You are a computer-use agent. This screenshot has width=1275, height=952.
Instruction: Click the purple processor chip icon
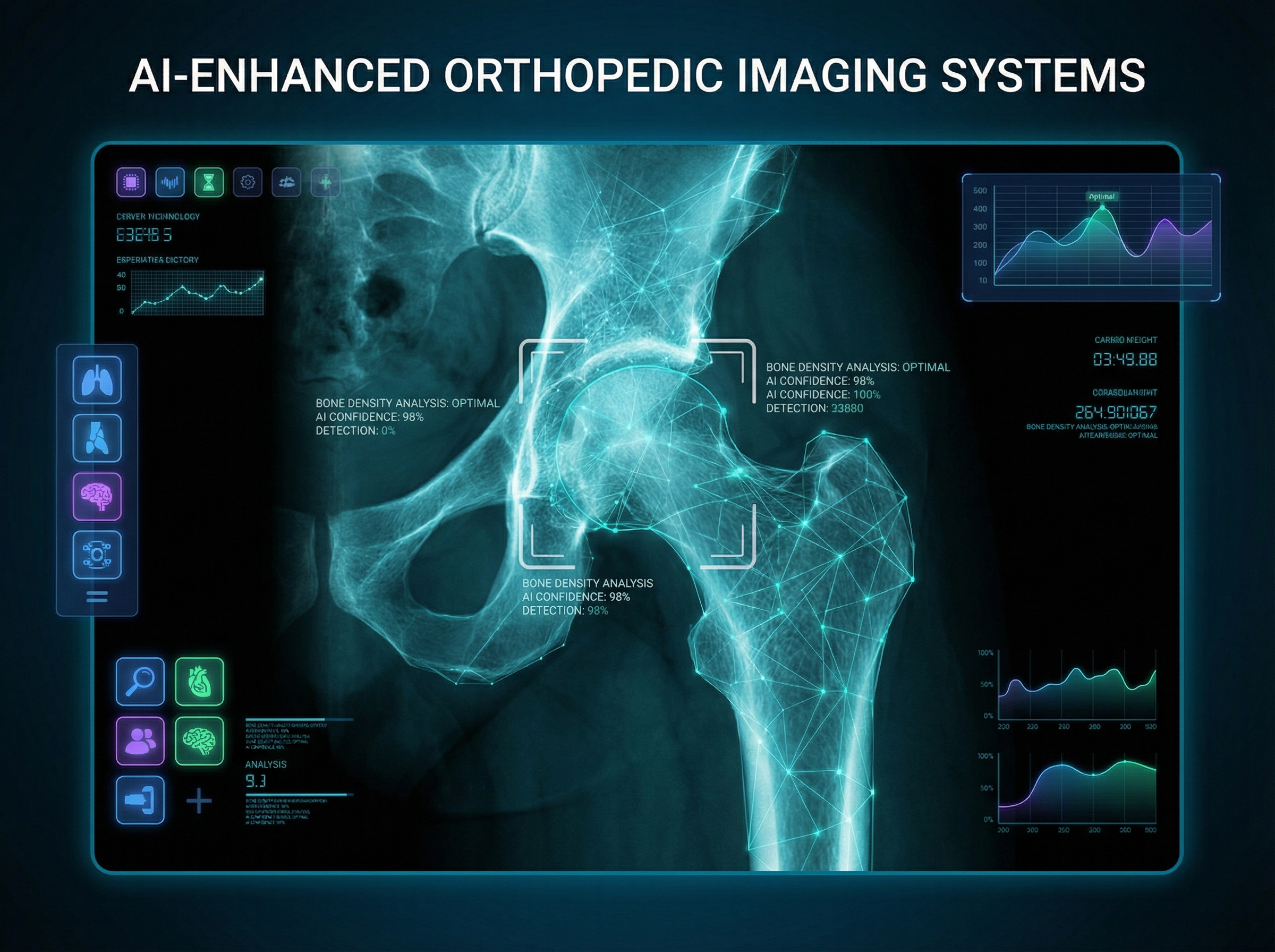(x=131, y=183)
